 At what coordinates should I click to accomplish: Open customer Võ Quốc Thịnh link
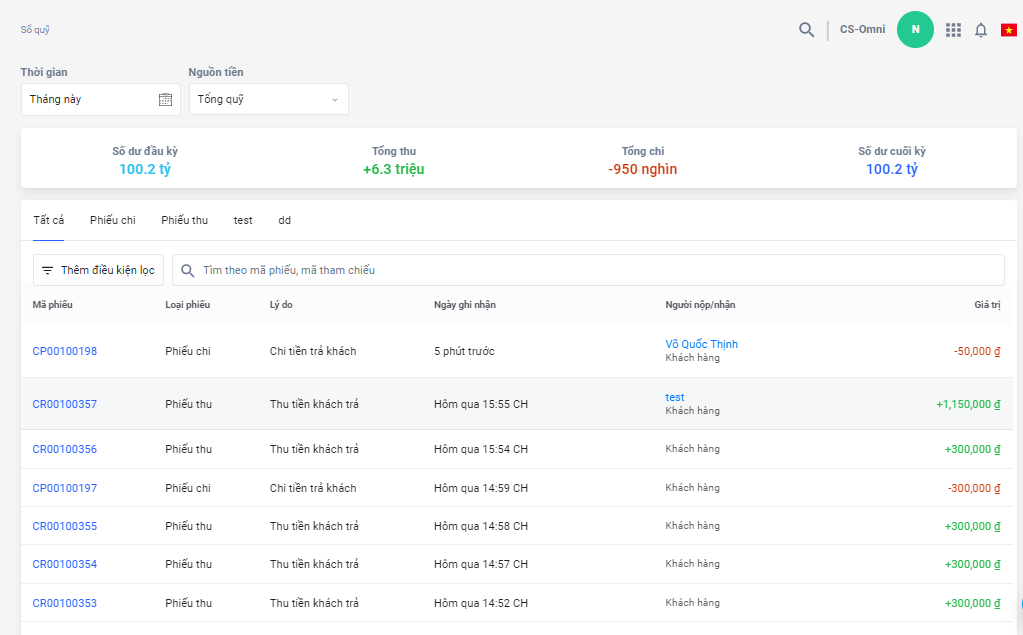click(701, 344)
